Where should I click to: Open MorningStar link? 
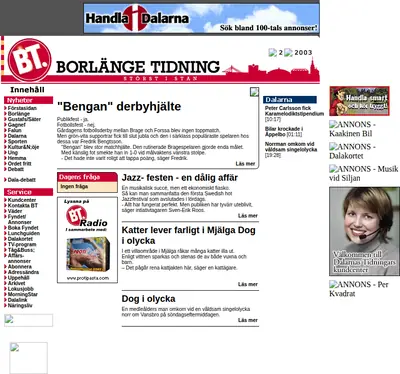click(x=23, y=294)
